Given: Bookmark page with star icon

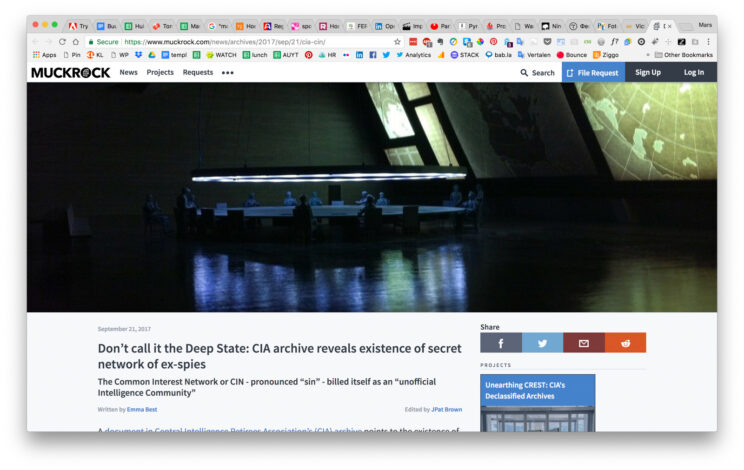Looking at the screenshot, I should pos(397,42).
